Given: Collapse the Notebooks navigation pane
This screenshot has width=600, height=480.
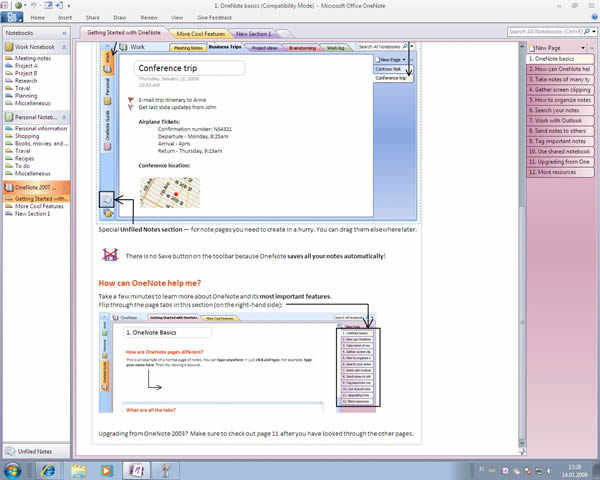Looking at the screenshot, I should 64,33.
